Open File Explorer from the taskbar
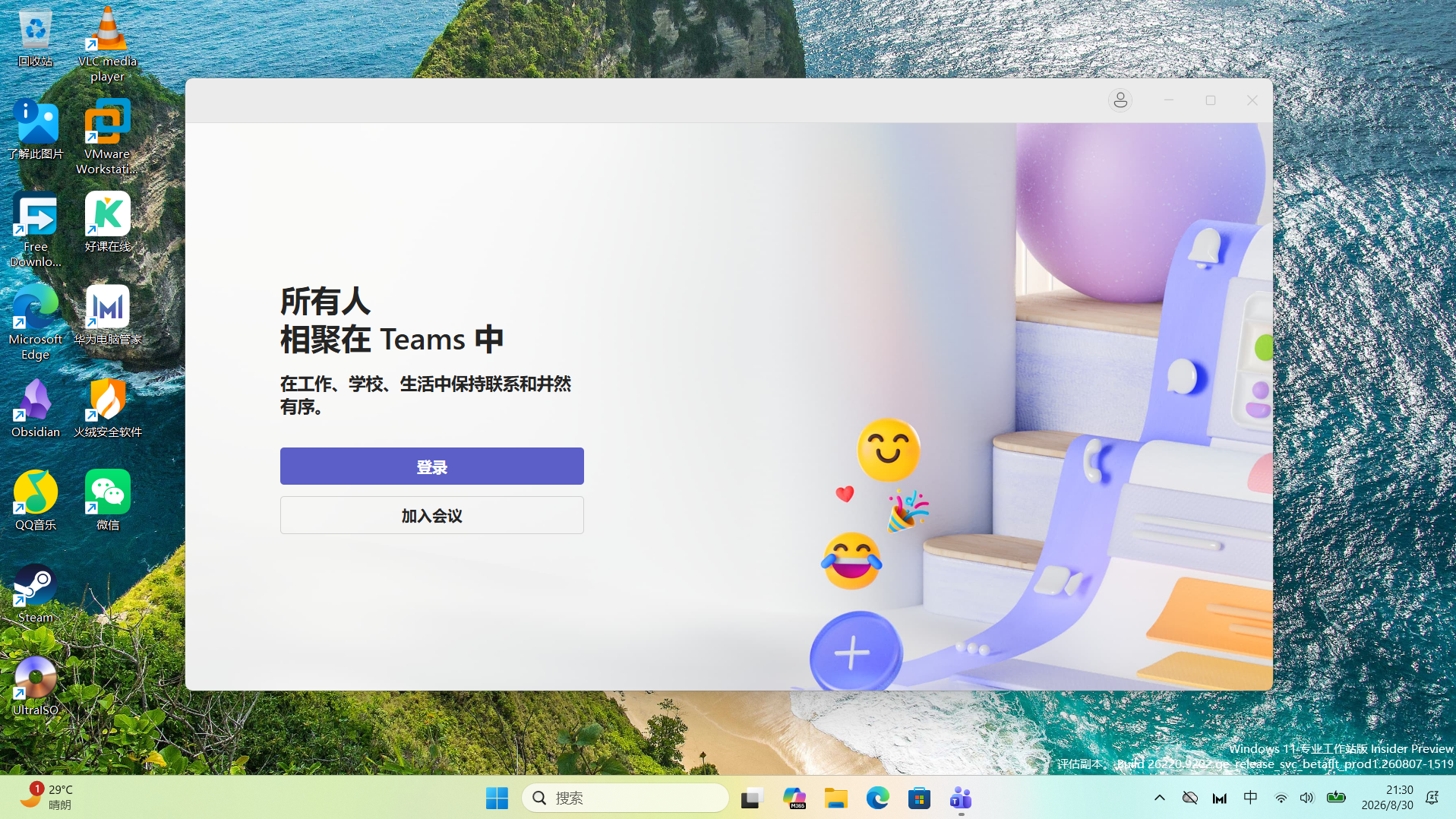This screenshot has height=819, width=1456. click(835, 798)
